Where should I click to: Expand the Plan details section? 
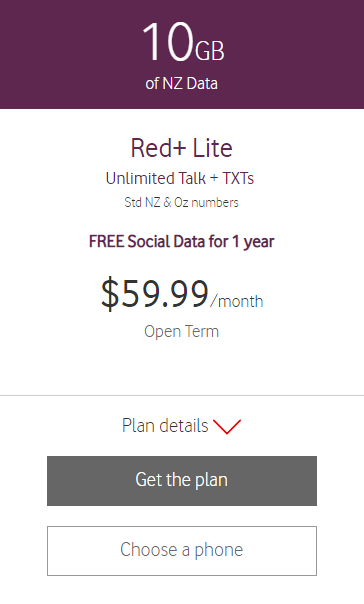181,426
